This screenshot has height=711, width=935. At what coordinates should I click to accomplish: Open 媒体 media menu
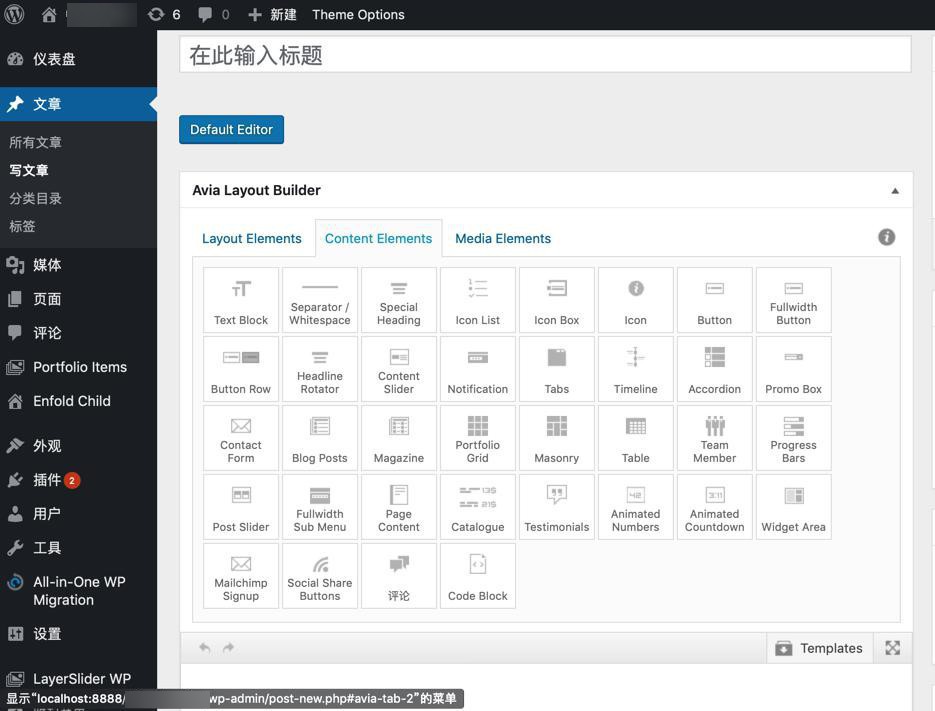point(78,265)
